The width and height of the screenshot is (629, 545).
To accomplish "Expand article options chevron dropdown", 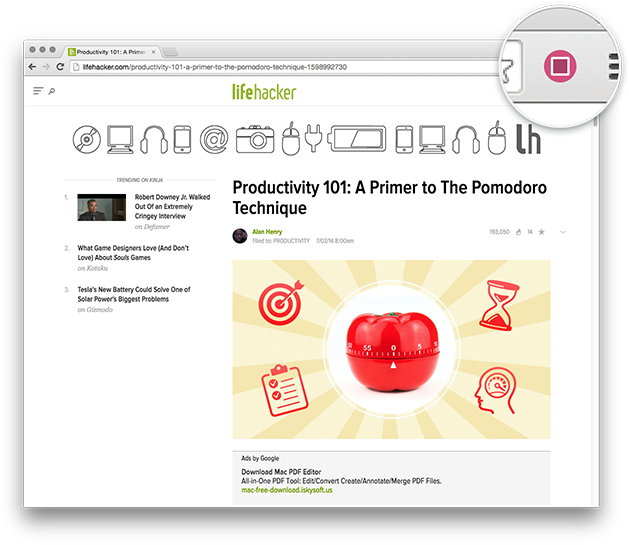I will click(563, 232).
